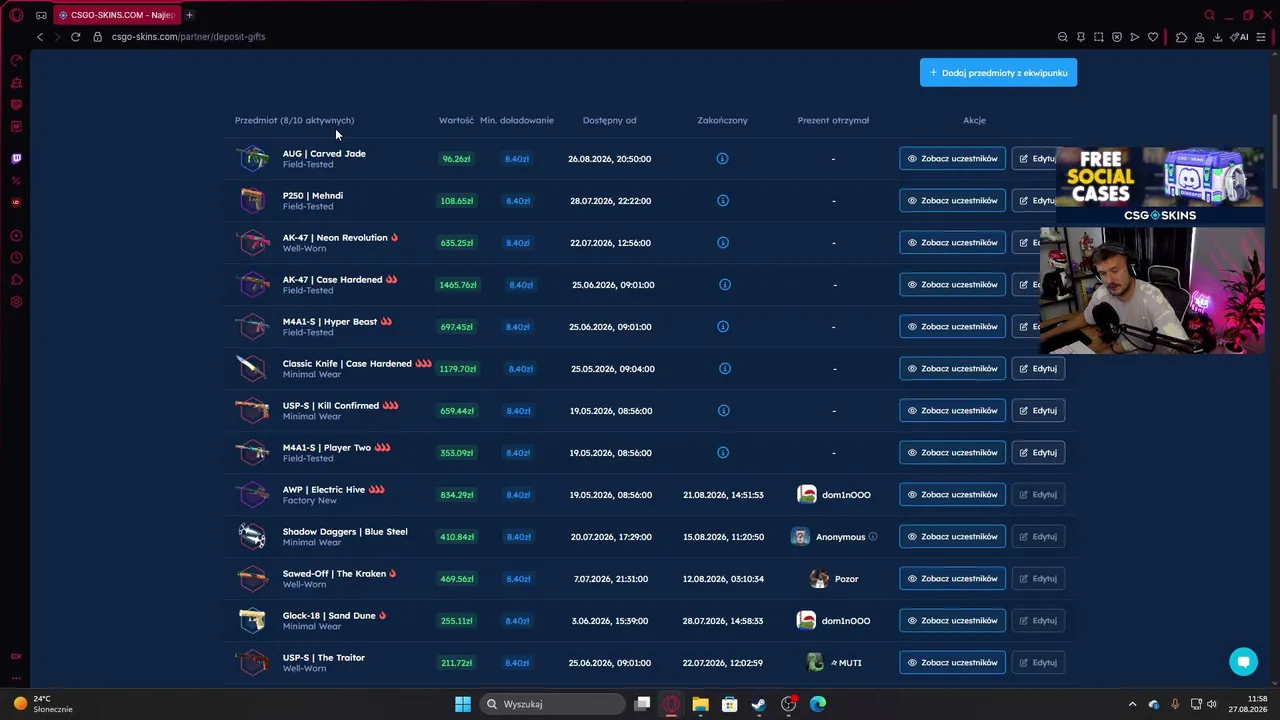Show hidden system tray icons
1280x720 pixels.
point(1132,704)
